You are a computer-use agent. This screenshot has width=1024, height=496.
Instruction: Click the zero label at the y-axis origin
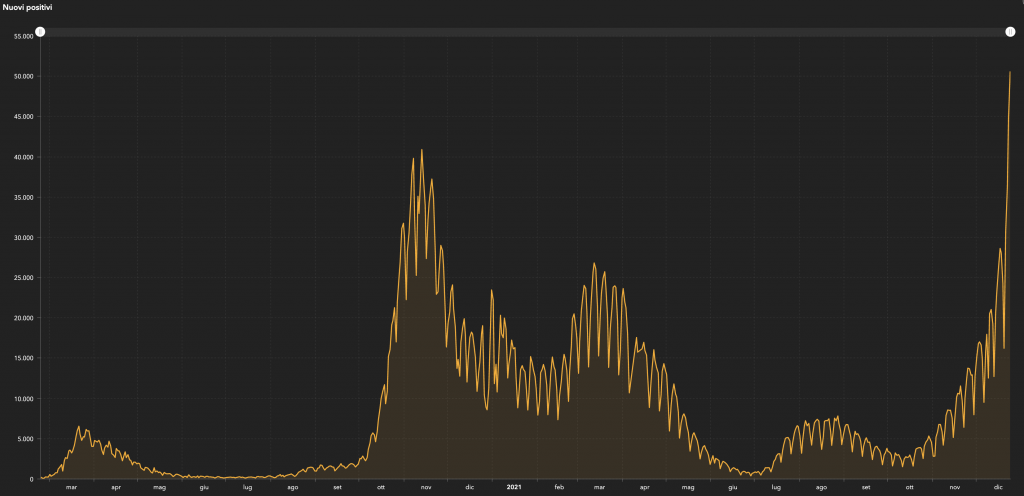tap(32, 479)
